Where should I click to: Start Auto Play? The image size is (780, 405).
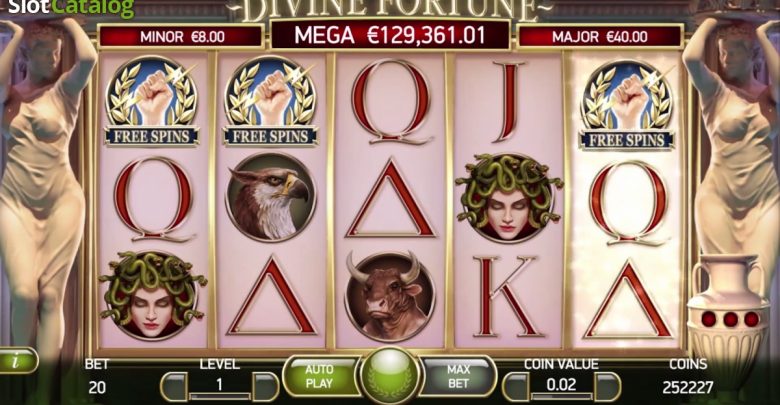[320, 377]
